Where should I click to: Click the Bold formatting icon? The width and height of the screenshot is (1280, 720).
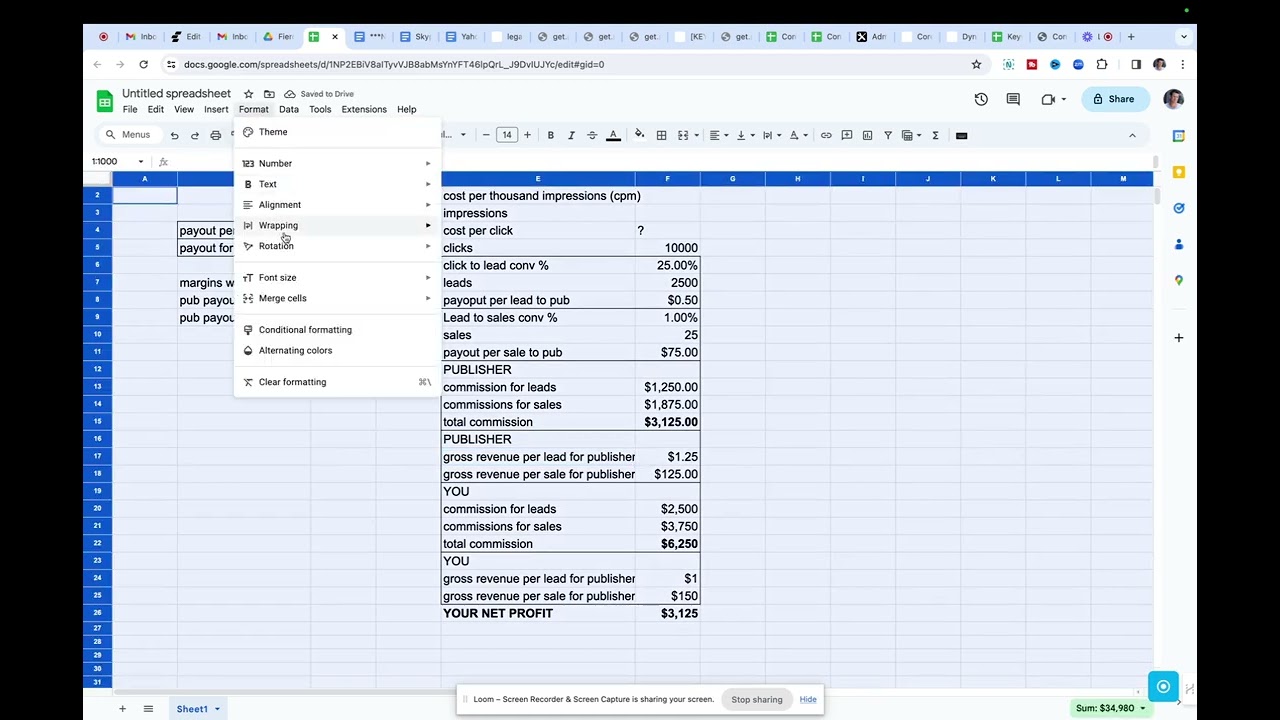(550, 135)
